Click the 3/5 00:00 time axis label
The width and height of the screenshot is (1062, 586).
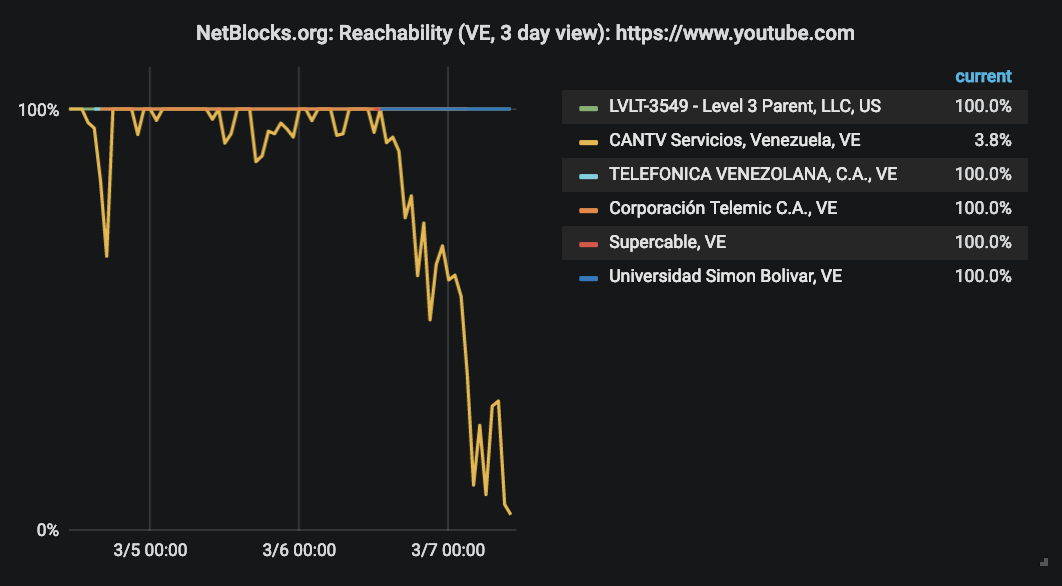pyautogui.click(x=150, y=549)
